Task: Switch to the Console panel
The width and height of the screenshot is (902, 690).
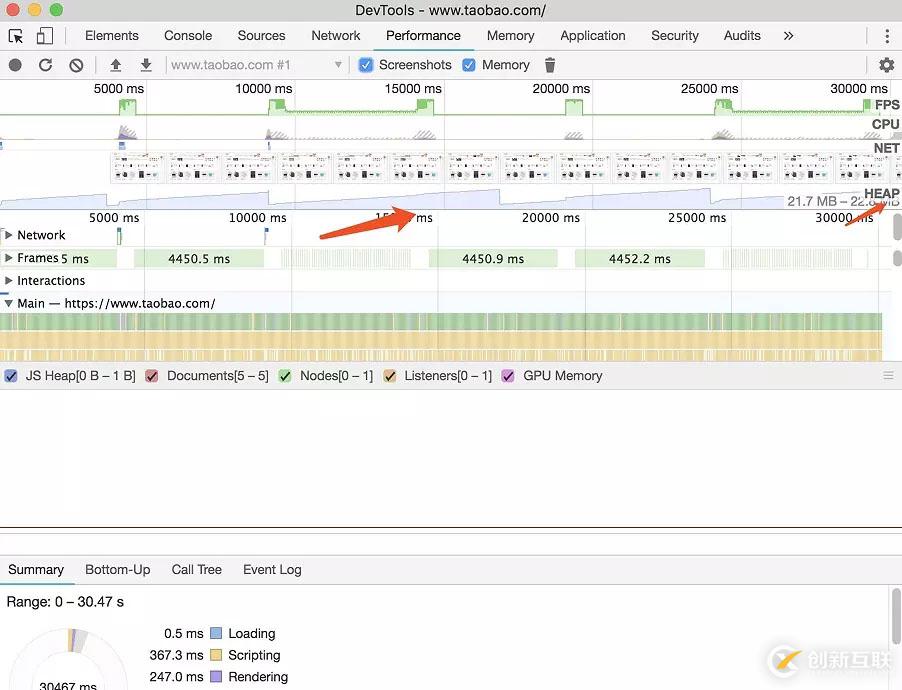Action: 188,36
